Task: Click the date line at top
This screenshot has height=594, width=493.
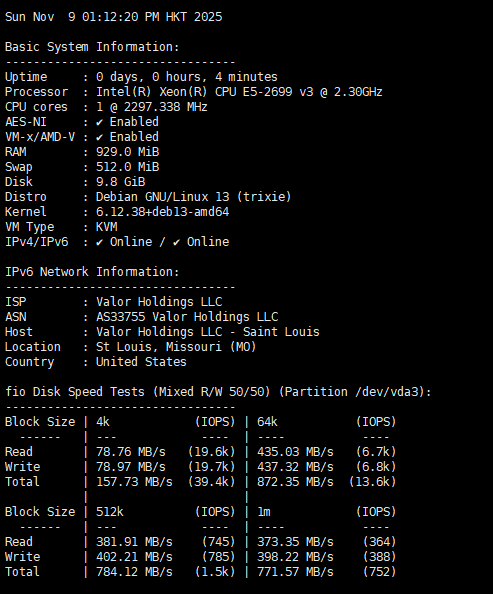Action: point(114,17)
